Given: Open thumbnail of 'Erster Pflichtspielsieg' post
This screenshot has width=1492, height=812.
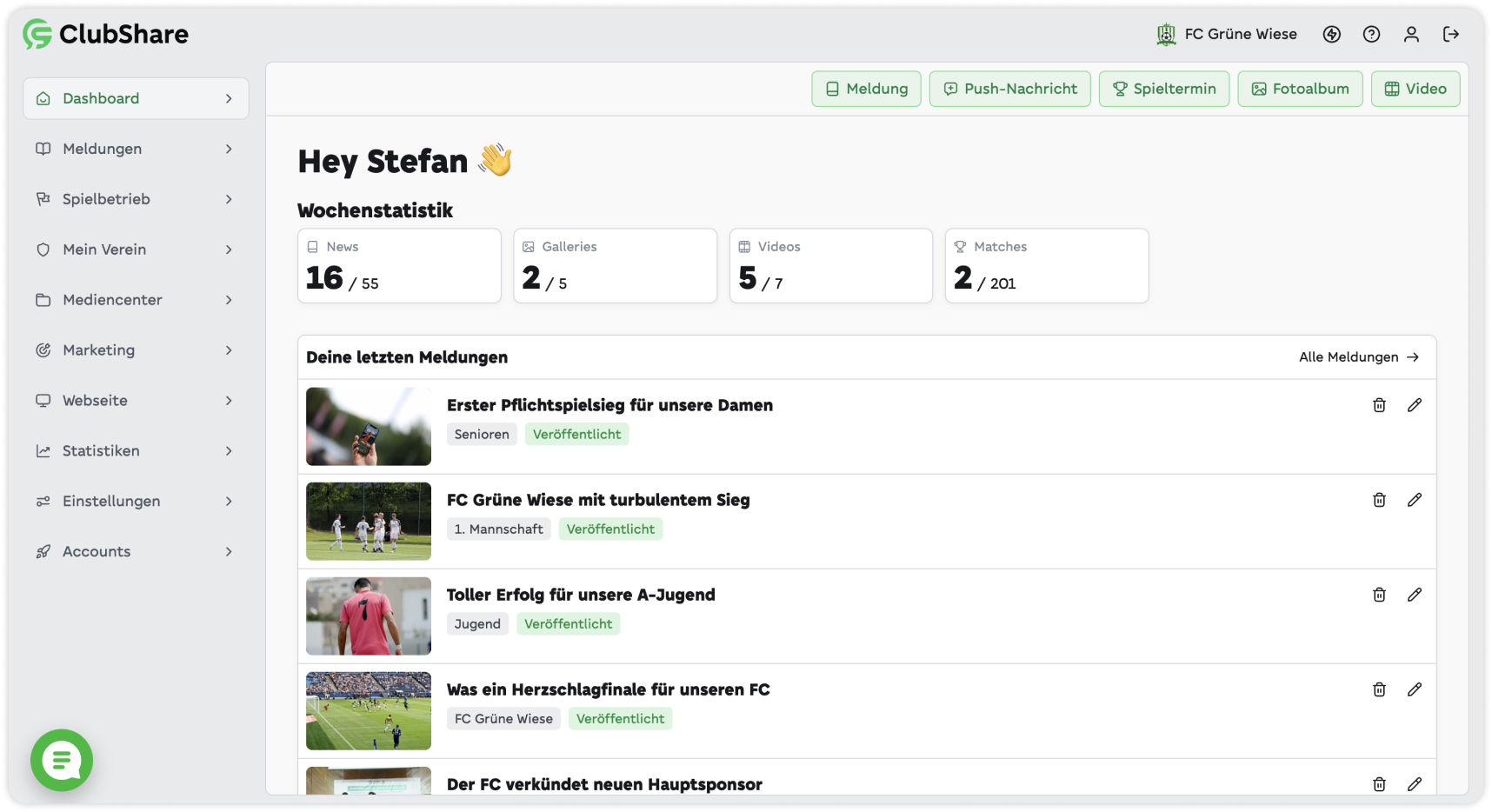Looking at the screenshot, I should (369, 427).
